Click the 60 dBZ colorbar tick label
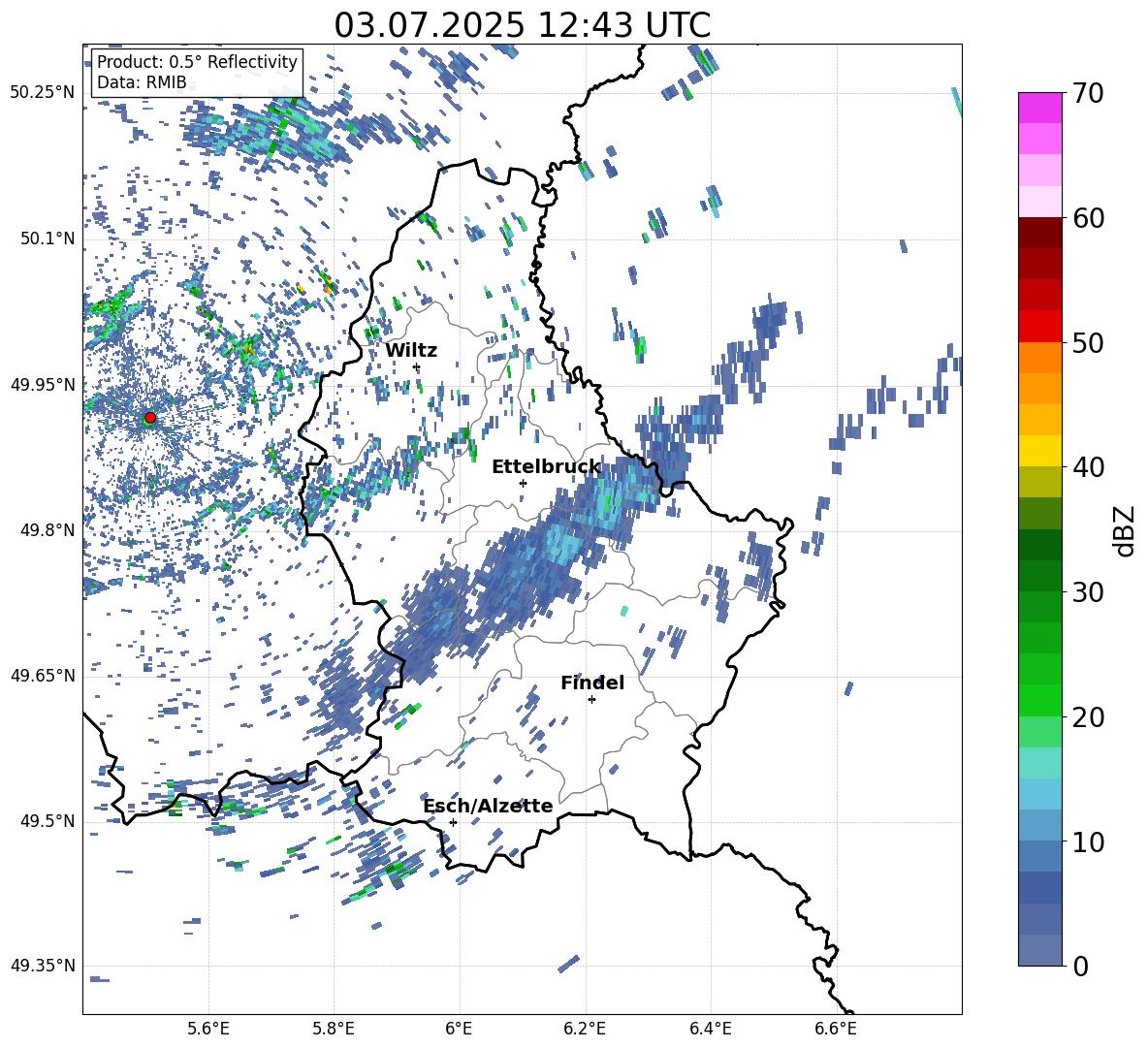This screenshot has width=1148, height=1048. click(x=1087, y=218)
